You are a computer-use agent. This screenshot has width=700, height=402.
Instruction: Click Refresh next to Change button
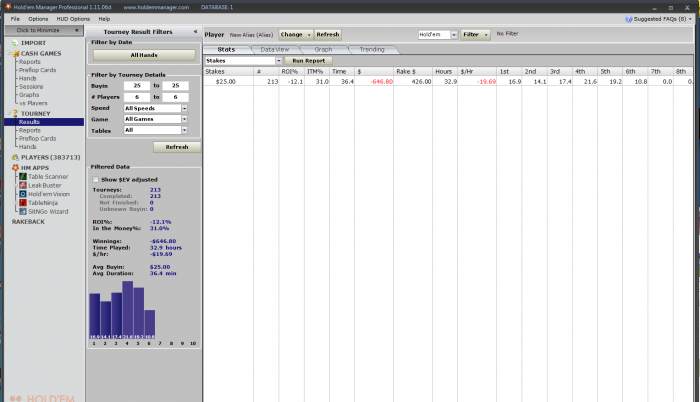tap(328, 34)
